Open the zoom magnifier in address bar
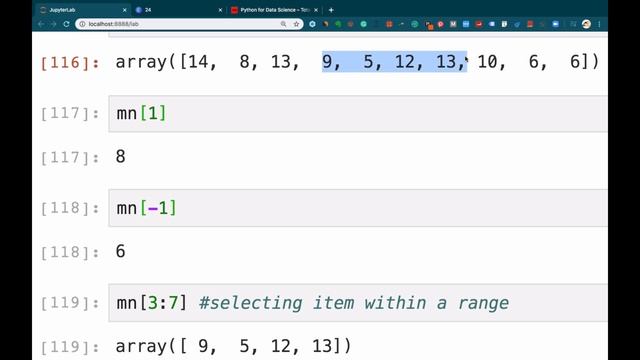 click(x=283, y=24)
